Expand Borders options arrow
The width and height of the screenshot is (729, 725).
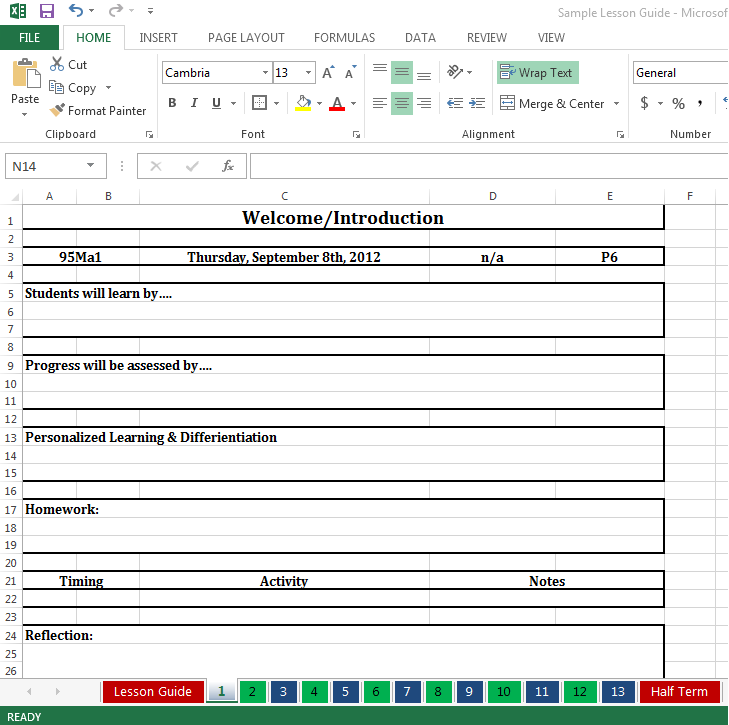[276, 103]
